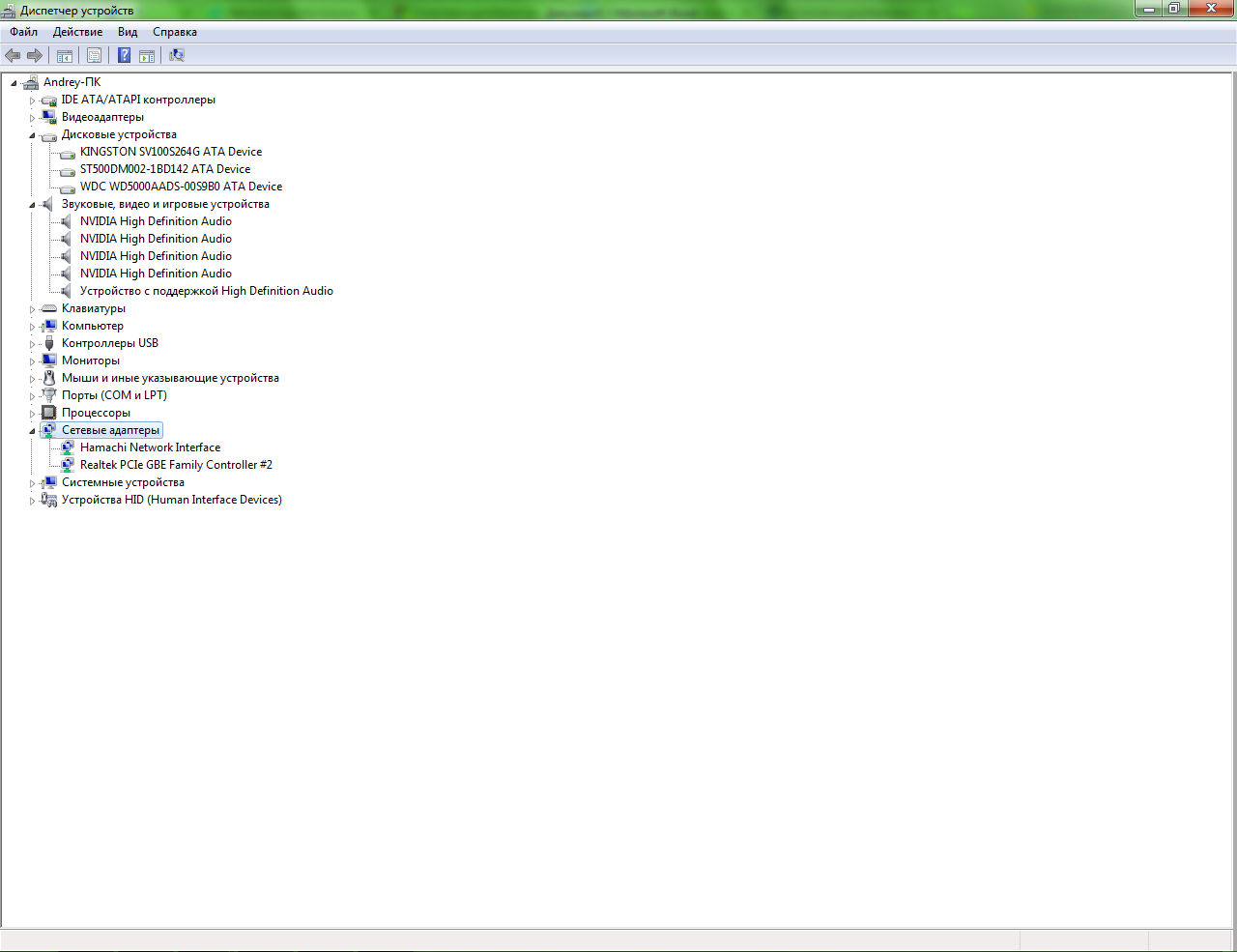Click the Сетевые адаптеры network icon
The image size is (1237, 952).
pyautogui.click(x=49, y=430)
